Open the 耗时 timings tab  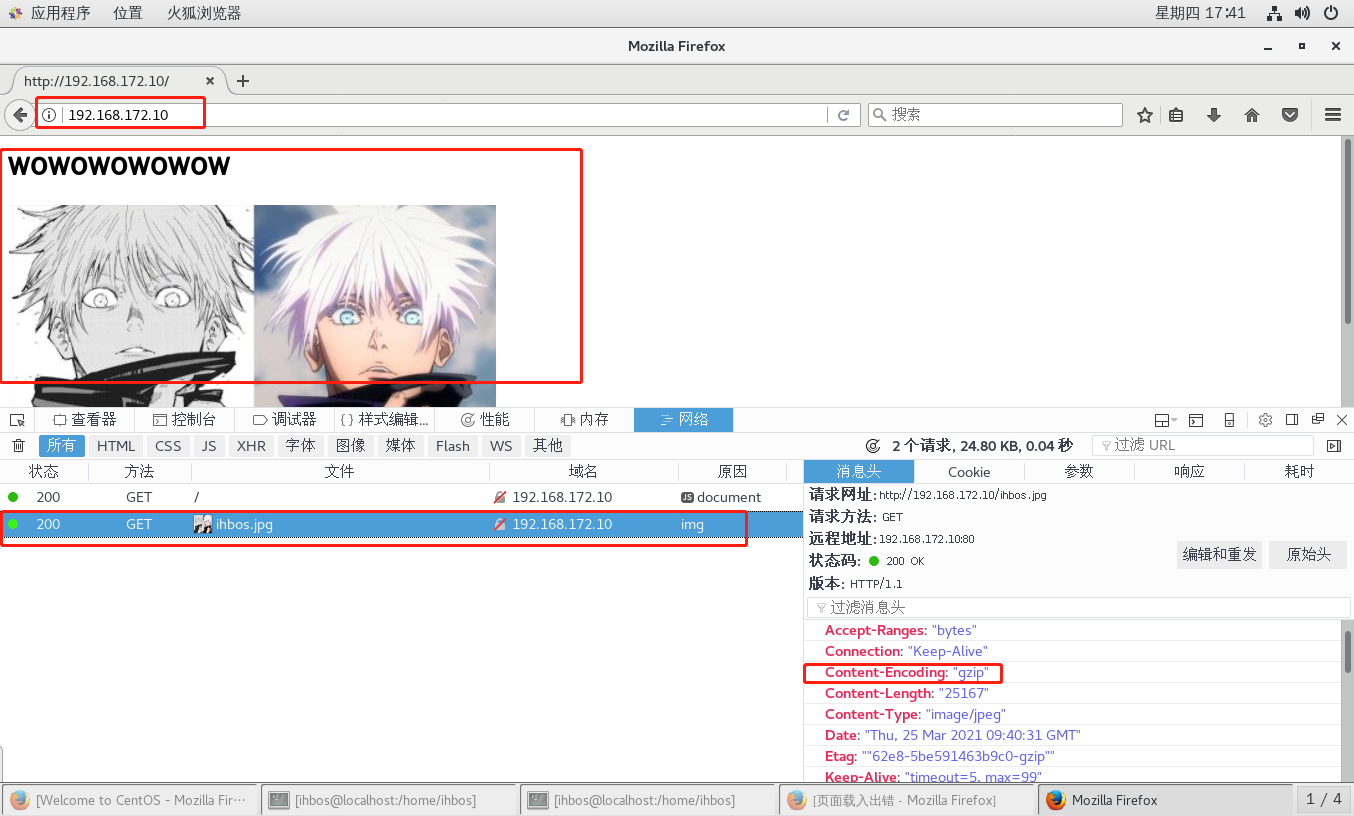pyautogui.click(x=1299, y=472)
